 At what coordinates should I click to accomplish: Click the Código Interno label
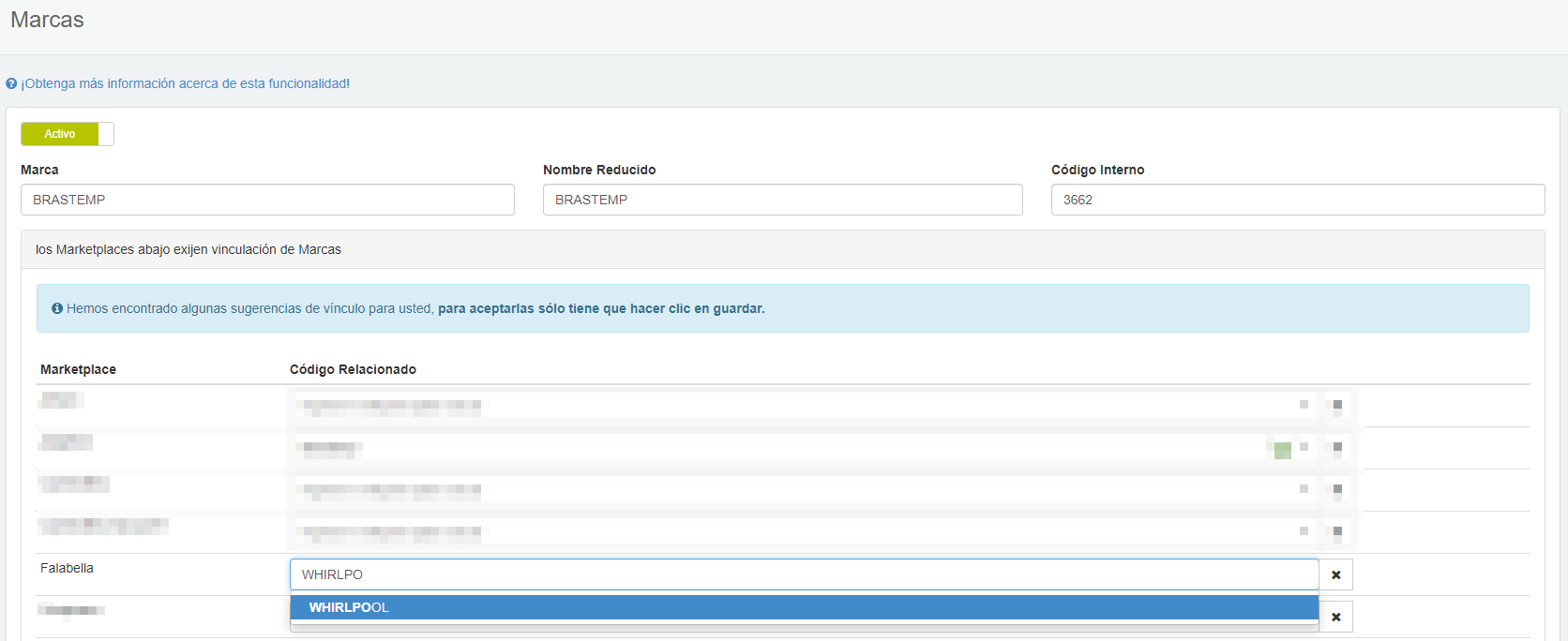(1098, 170)
